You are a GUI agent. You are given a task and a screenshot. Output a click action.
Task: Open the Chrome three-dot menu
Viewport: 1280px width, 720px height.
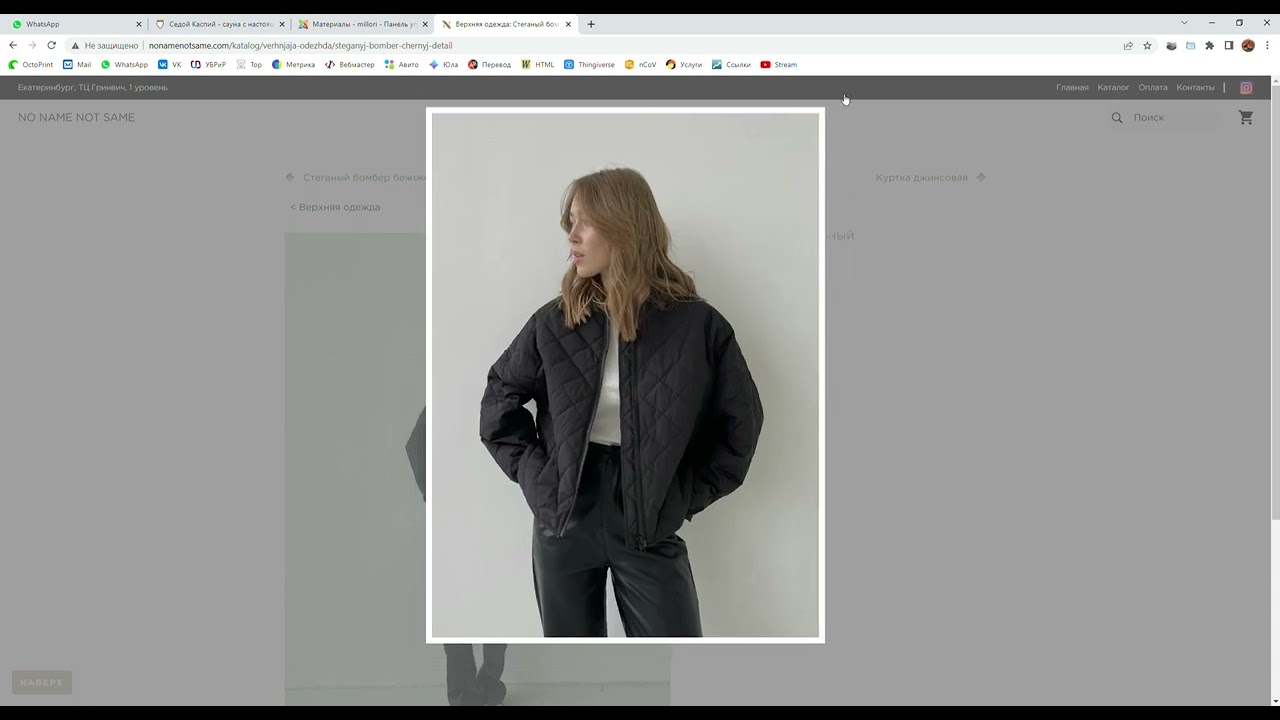(x=1267, y=45)
